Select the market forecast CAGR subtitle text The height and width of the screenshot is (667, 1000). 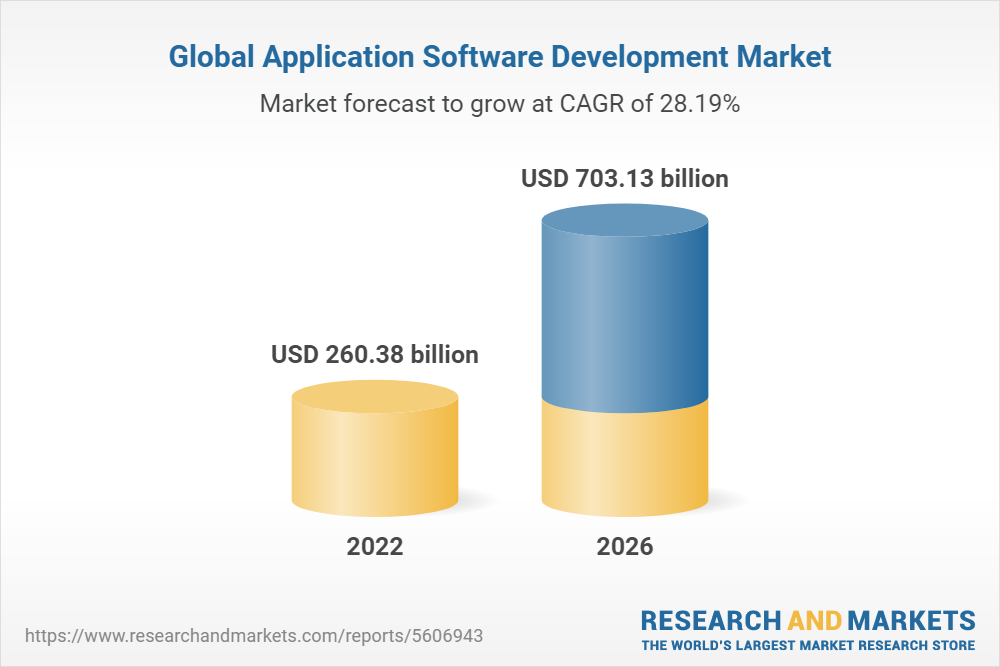(x=499, y=103)
